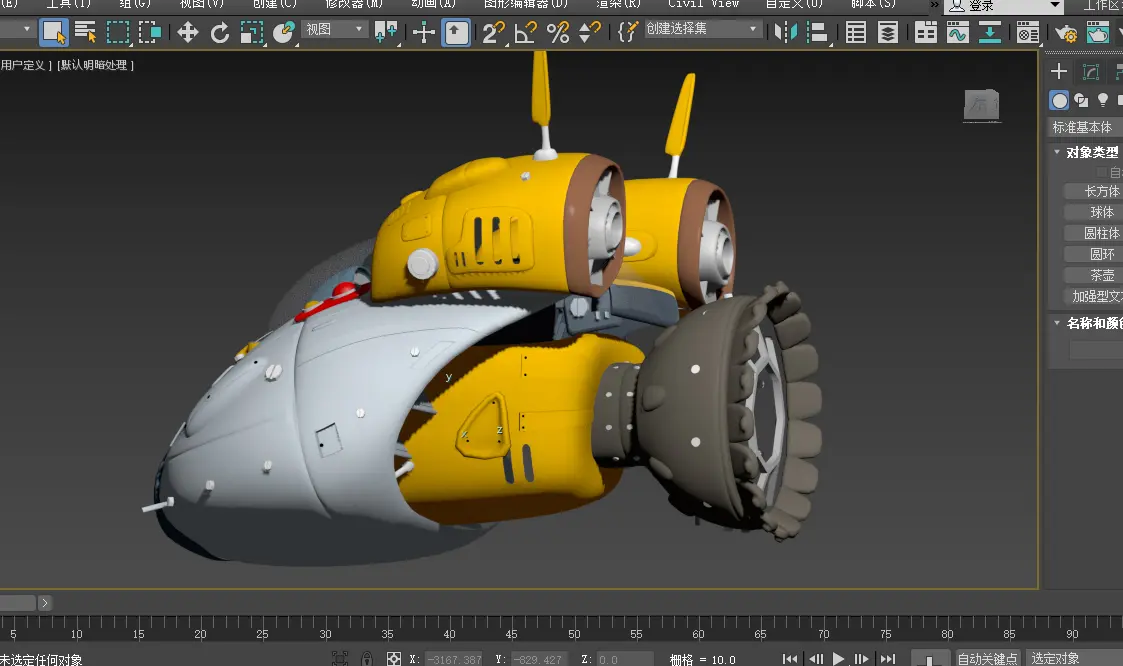Screen dimensions: 1123x666
Task: Click the Select by Name icon
Action: click(x=86, y=32)
